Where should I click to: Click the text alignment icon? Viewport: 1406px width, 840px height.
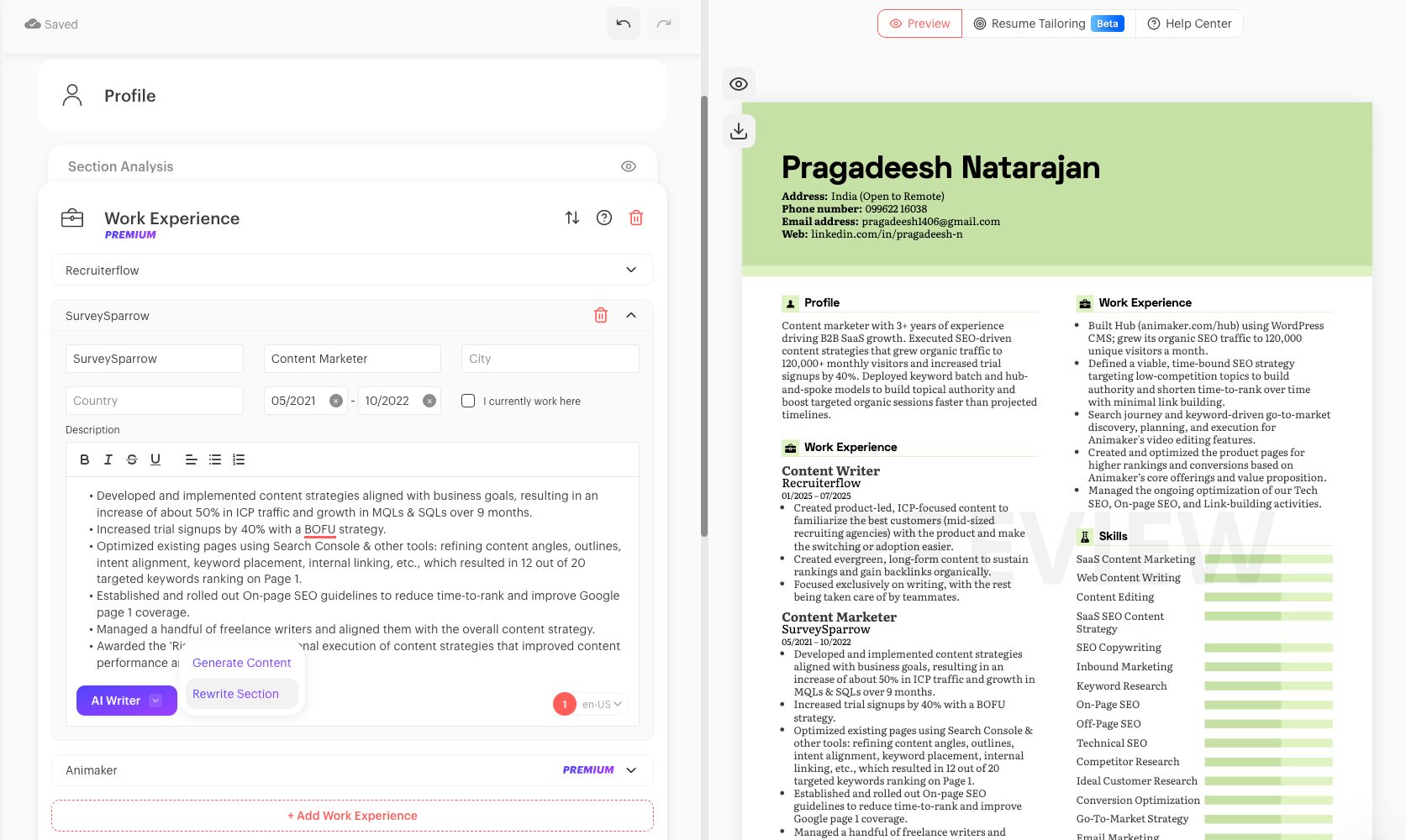coord(192,459)
